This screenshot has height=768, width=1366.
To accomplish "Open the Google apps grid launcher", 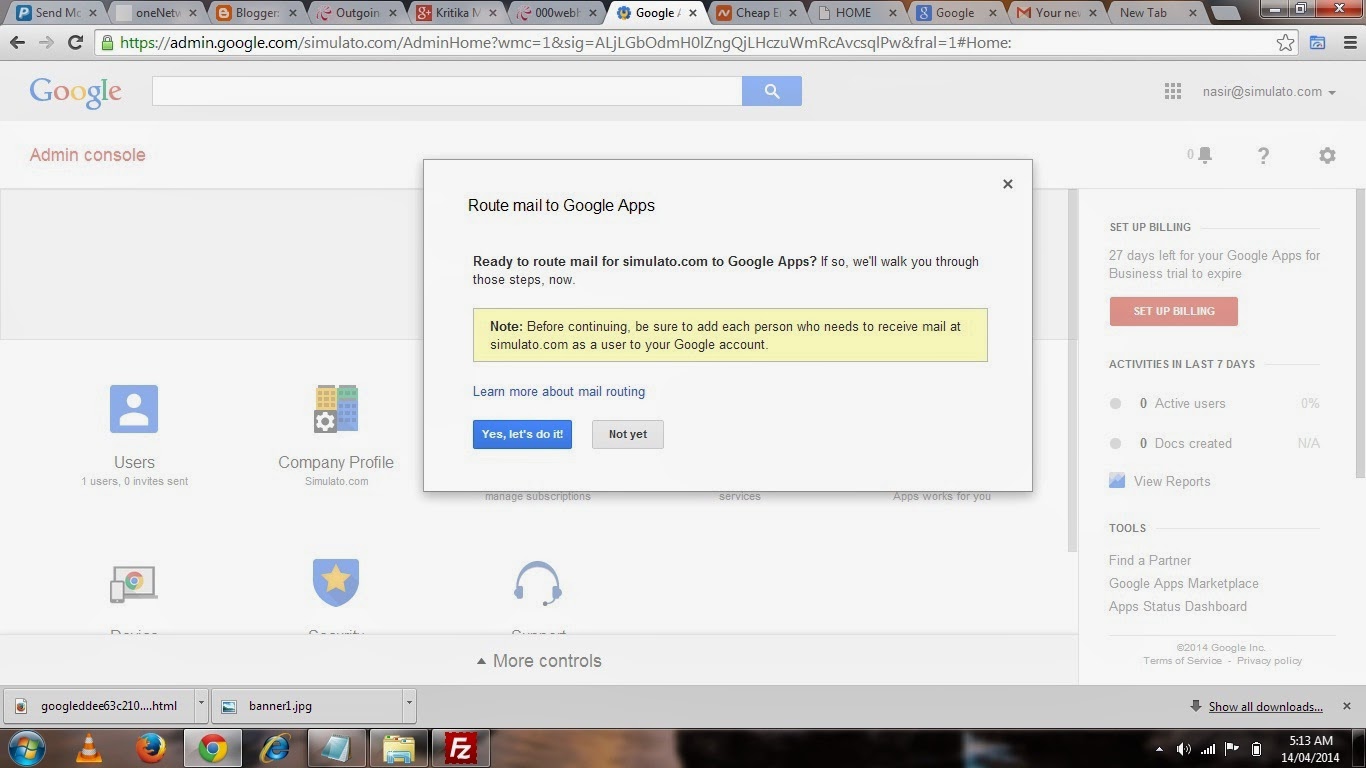I will pos(1173,92).
